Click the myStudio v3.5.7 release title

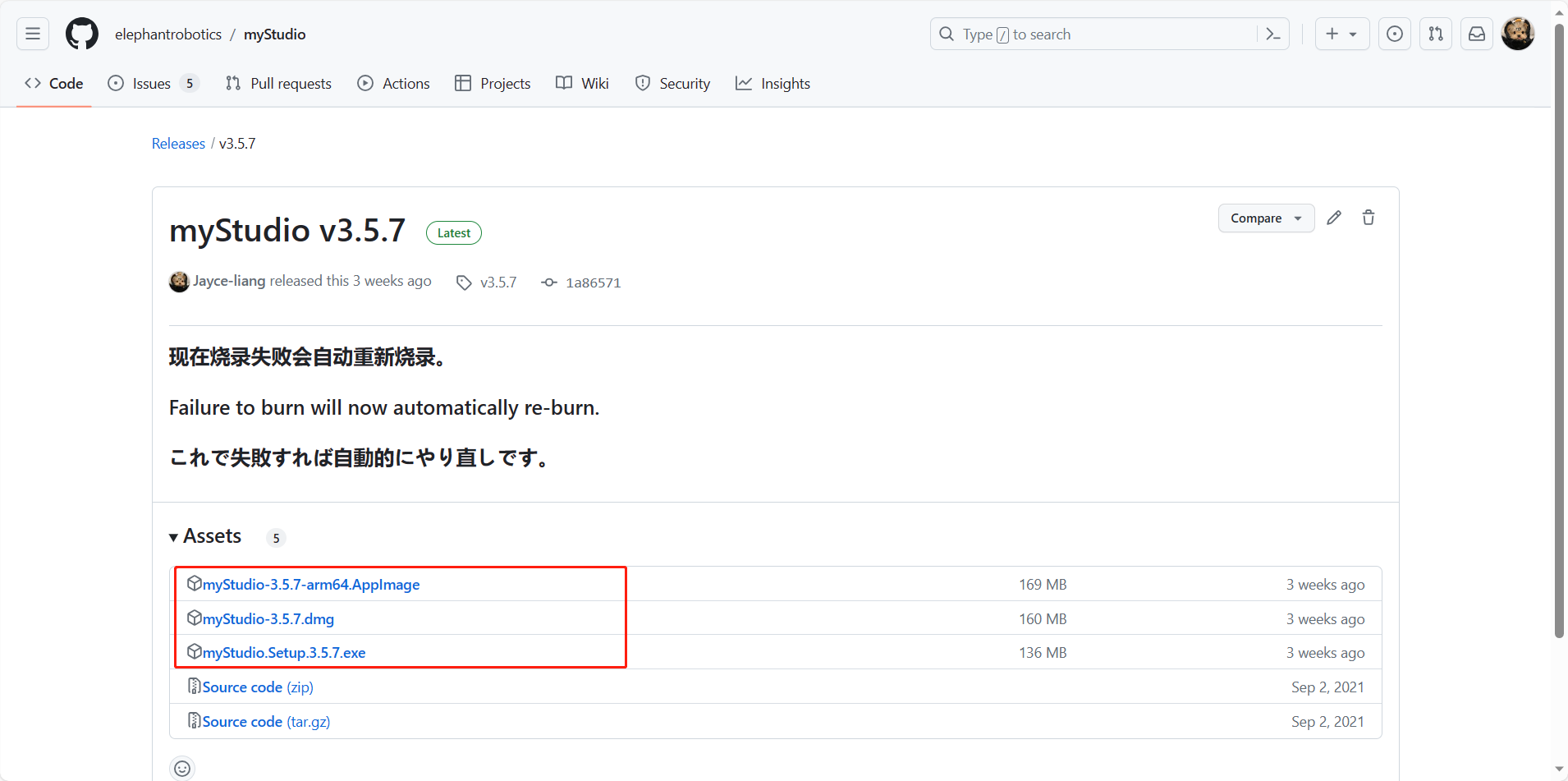pyautogui.click(x=287, y=231)
